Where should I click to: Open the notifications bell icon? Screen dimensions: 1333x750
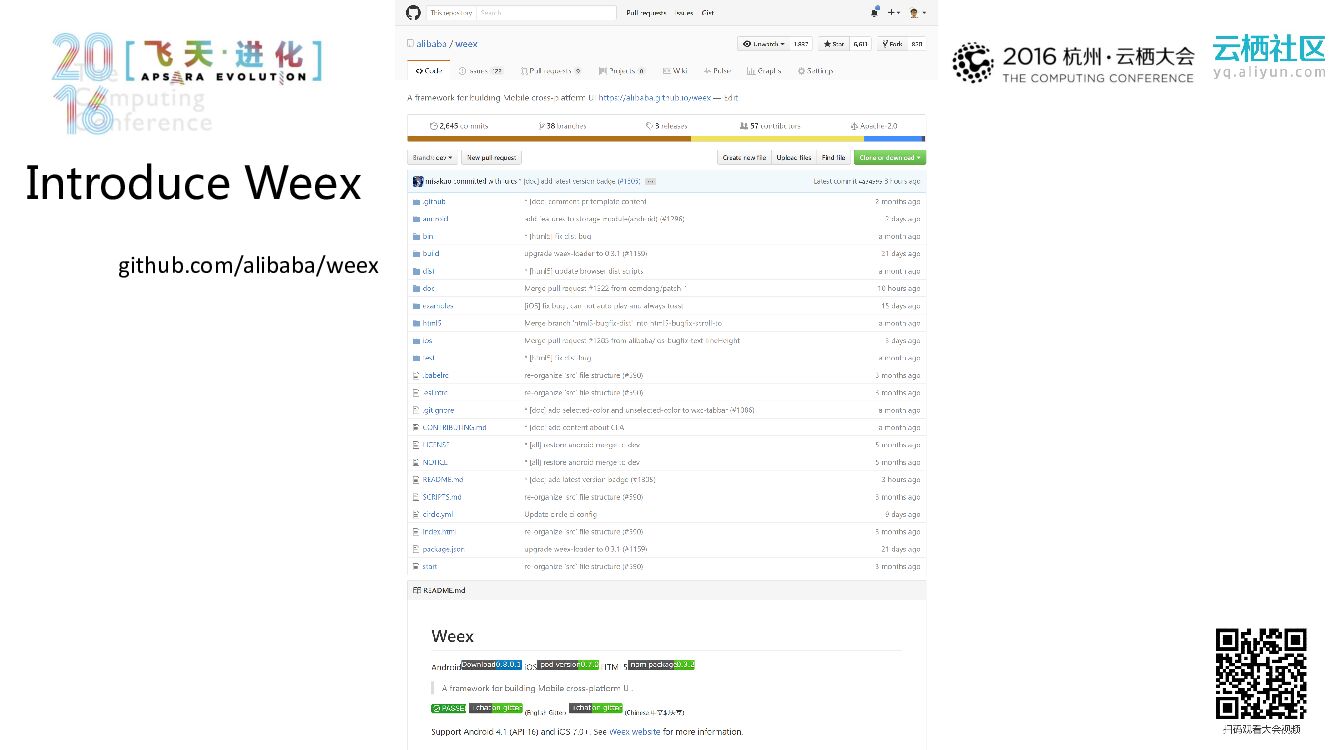(x=874, y=13)
